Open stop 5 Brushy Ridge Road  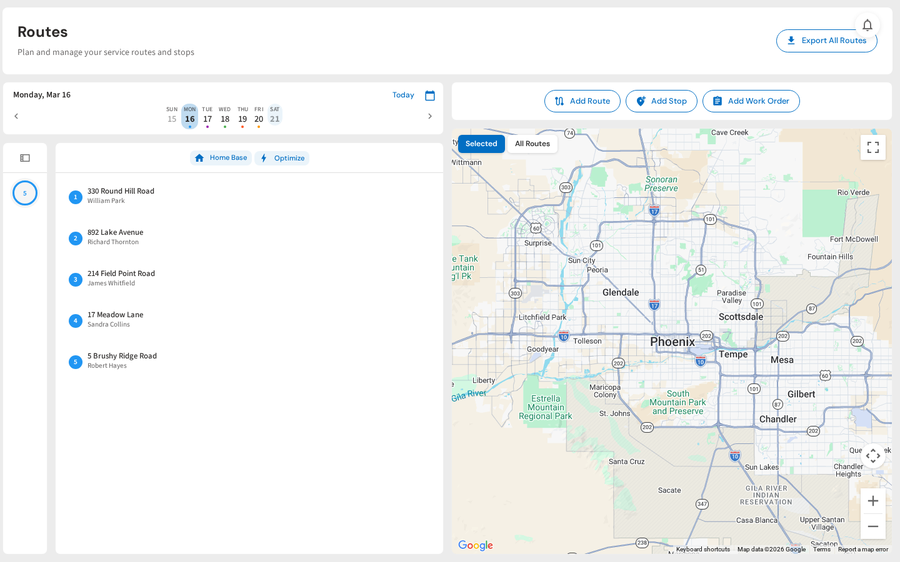[122, 356]
